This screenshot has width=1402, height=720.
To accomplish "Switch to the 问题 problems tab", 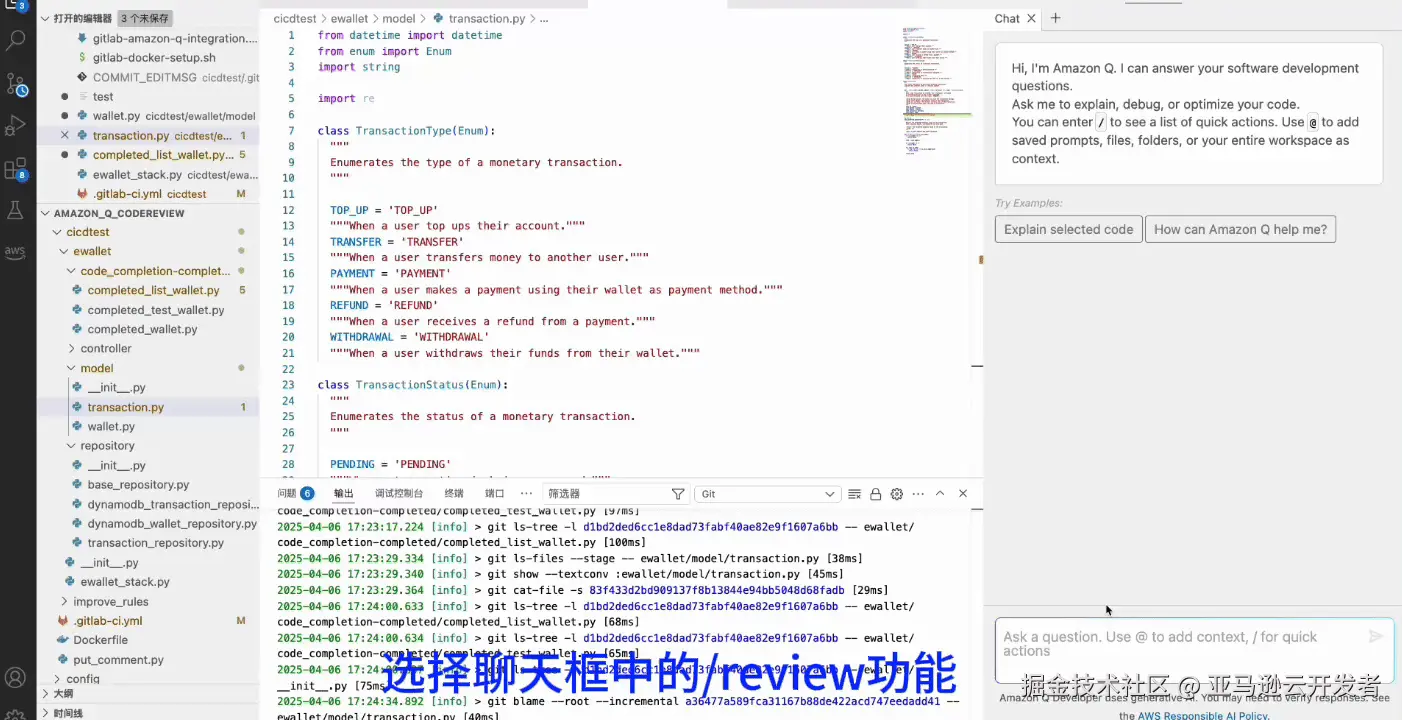I will (x=296, y=494).
